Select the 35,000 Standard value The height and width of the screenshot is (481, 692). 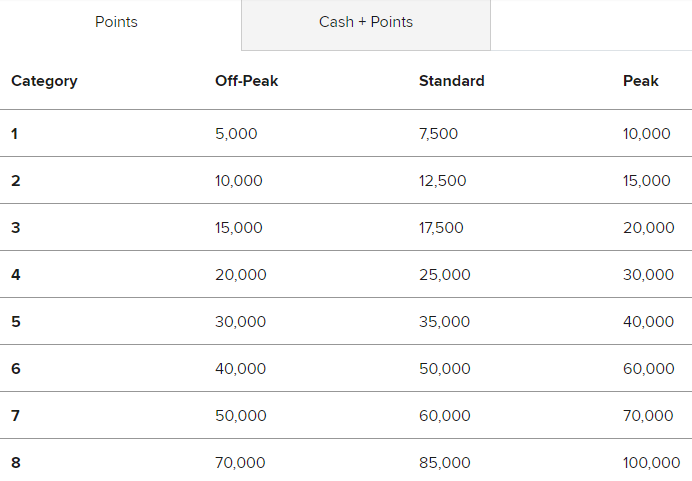[x=444, y=322]
